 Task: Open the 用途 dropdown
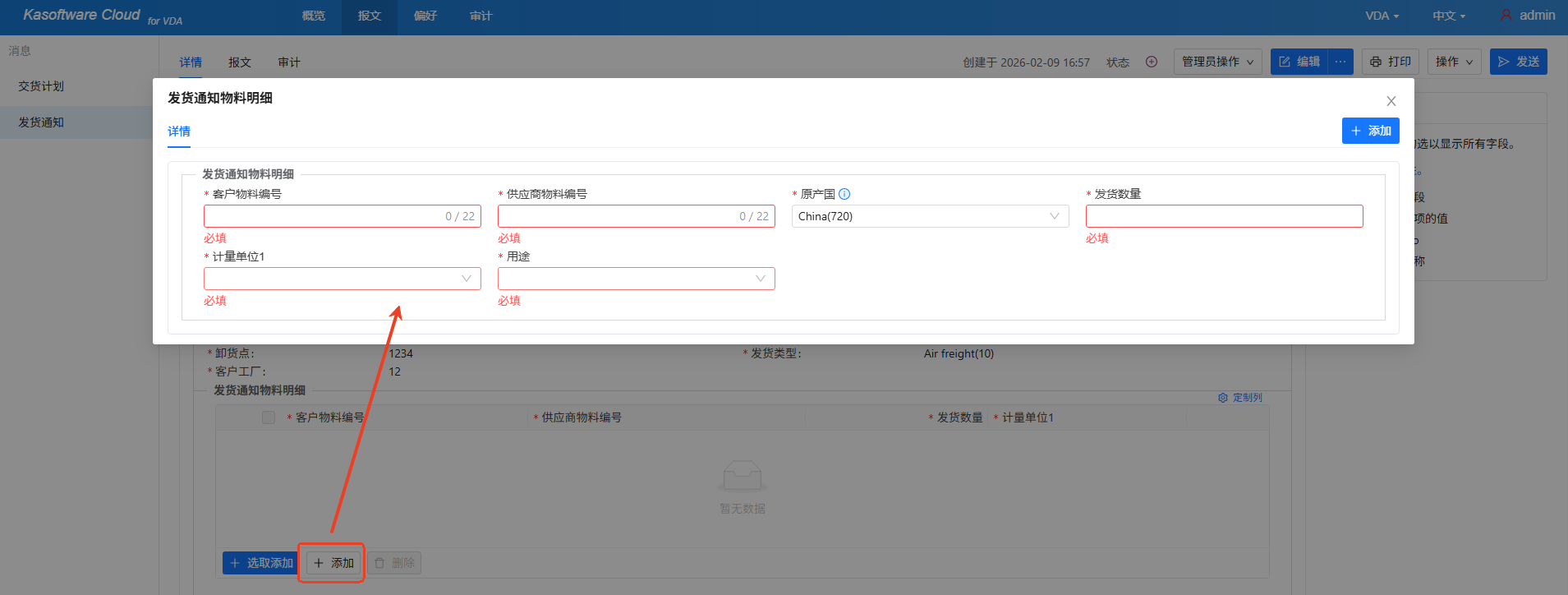coord(636,279)
